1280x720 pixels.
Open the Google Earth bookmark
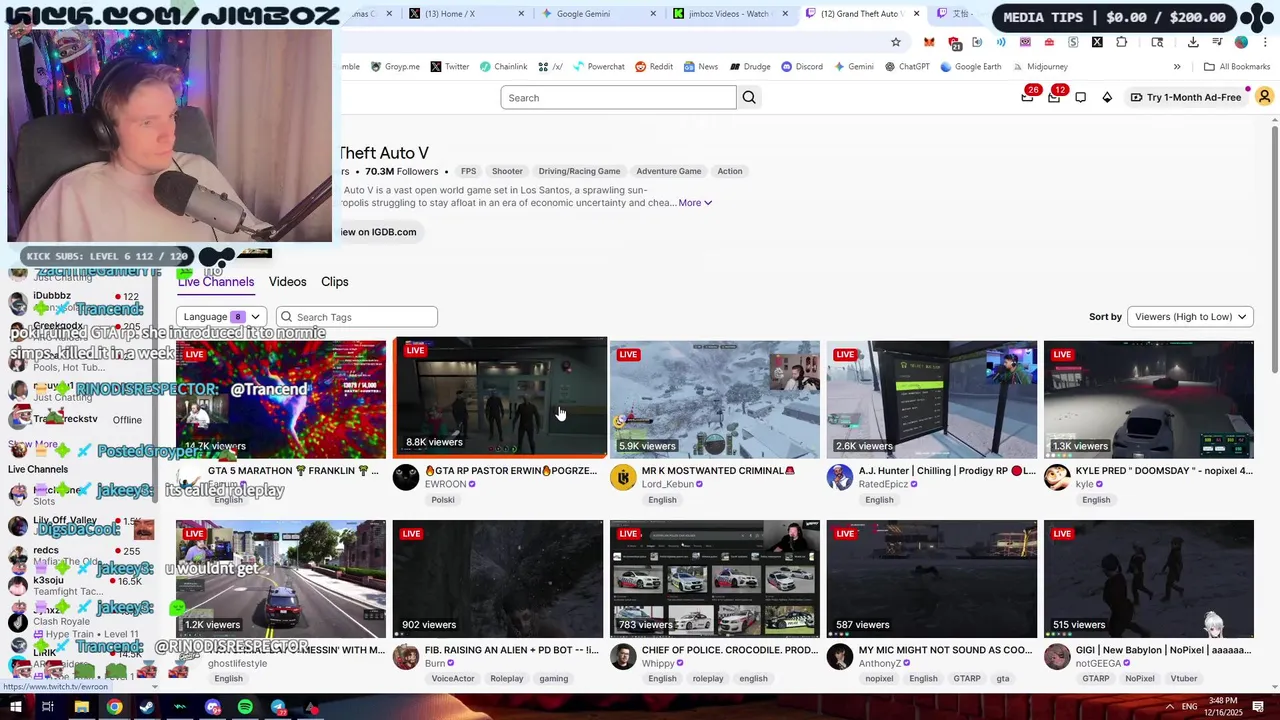pos(970,67)
